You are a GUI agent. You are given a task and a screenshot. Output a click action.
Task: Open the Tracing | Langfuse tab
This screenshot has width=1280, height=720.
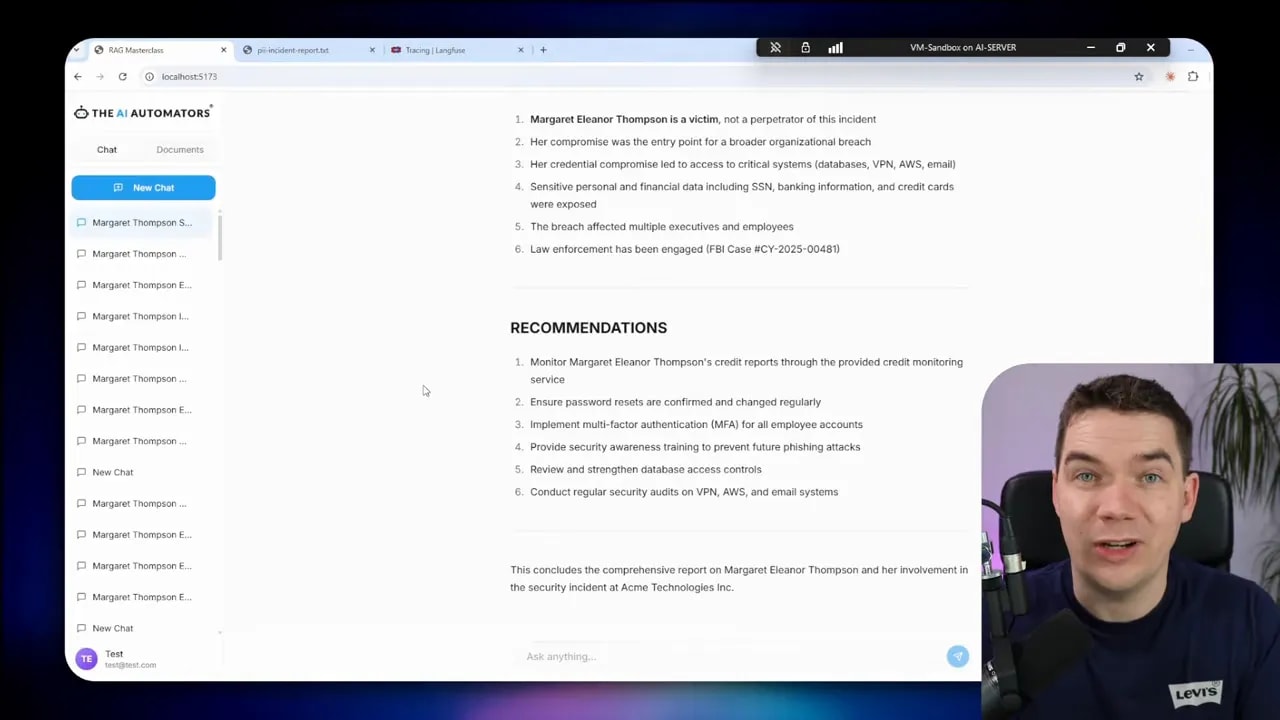pyautogui.click(x=435, y=50)
